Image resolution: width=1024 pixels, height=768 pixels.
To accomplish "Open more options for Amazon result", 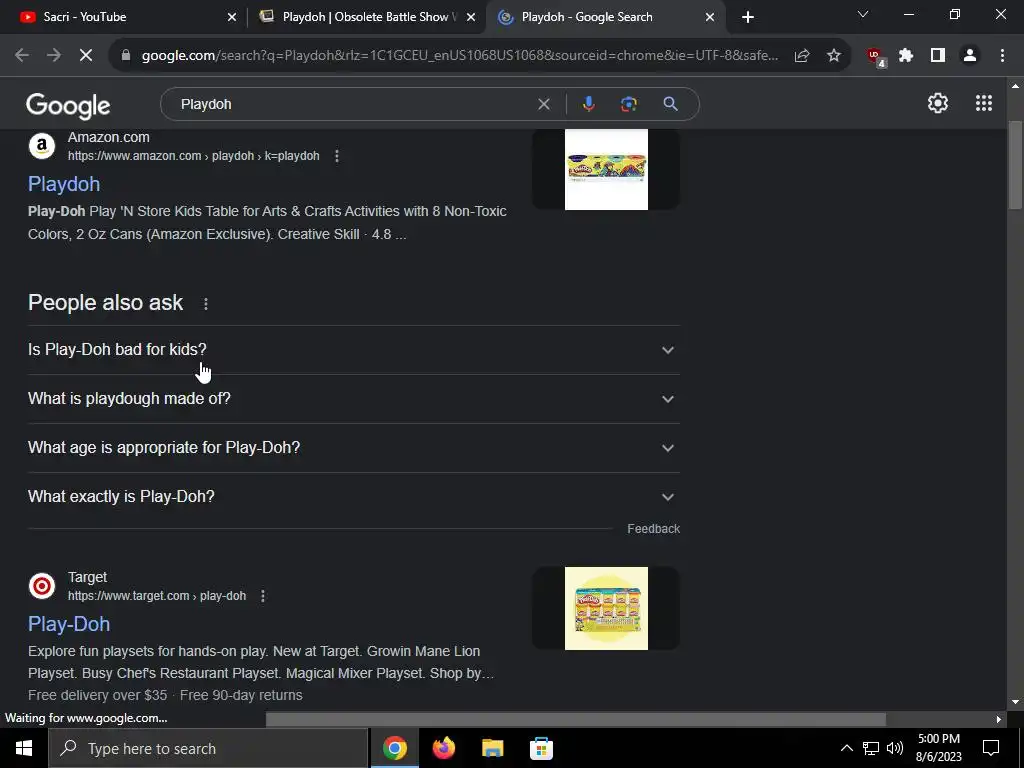I will (337, 156).
